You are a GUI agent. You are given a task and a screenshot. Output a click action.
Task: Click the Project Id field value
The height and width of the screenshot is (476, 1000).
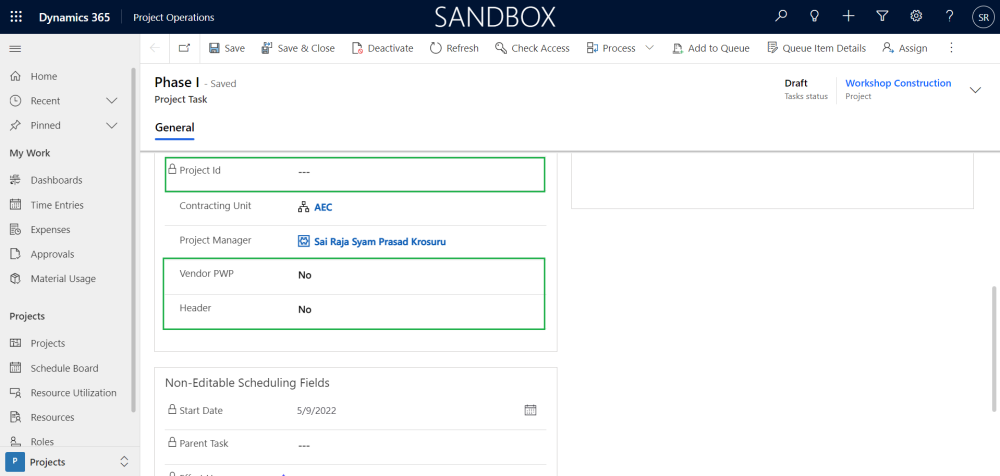304,172
